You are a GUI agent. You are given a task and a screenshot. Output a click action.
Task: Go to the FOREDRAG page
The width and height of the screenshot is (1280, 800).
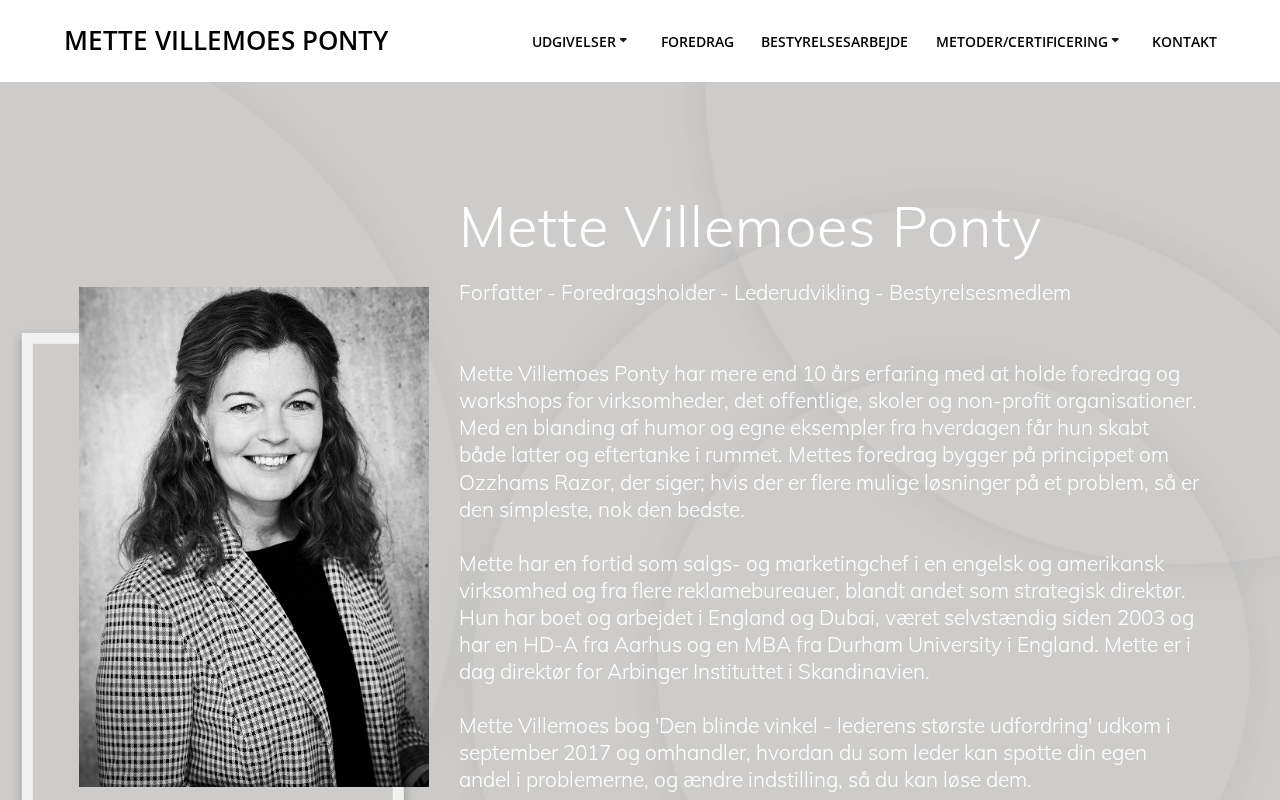697,42
